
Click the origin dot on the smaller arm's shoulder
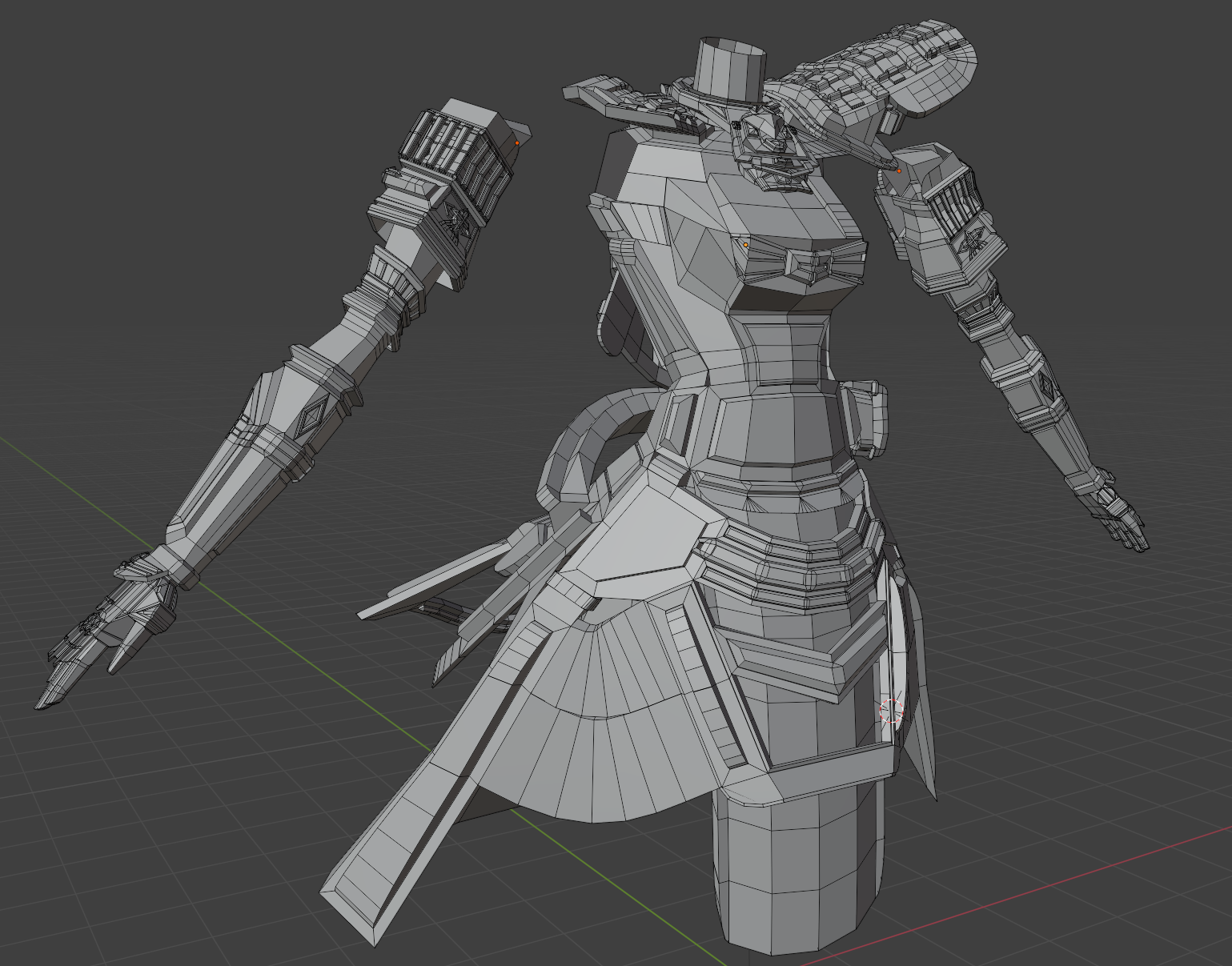click(x=899, y=170)
